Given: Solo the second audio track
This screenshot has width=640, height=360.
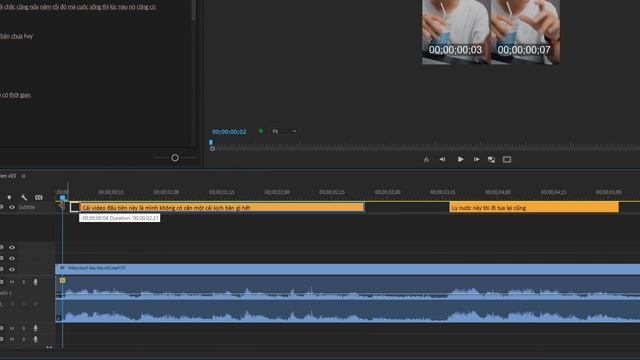Looking at the screenshot, I should click(x=24, y=328).
